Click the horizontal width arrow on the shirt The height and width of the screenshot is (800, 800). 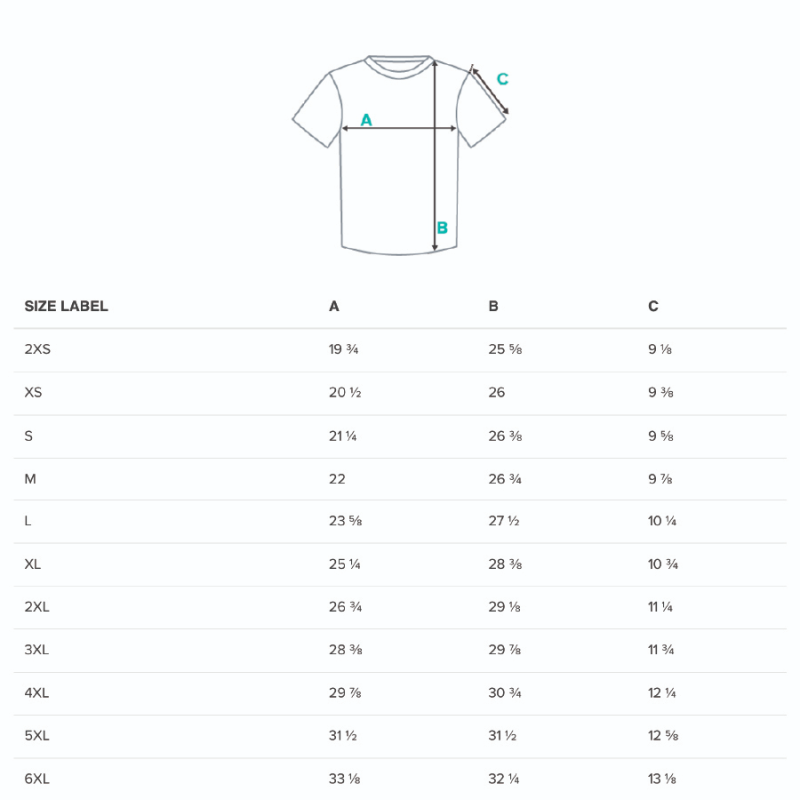[x=399, y=129]
